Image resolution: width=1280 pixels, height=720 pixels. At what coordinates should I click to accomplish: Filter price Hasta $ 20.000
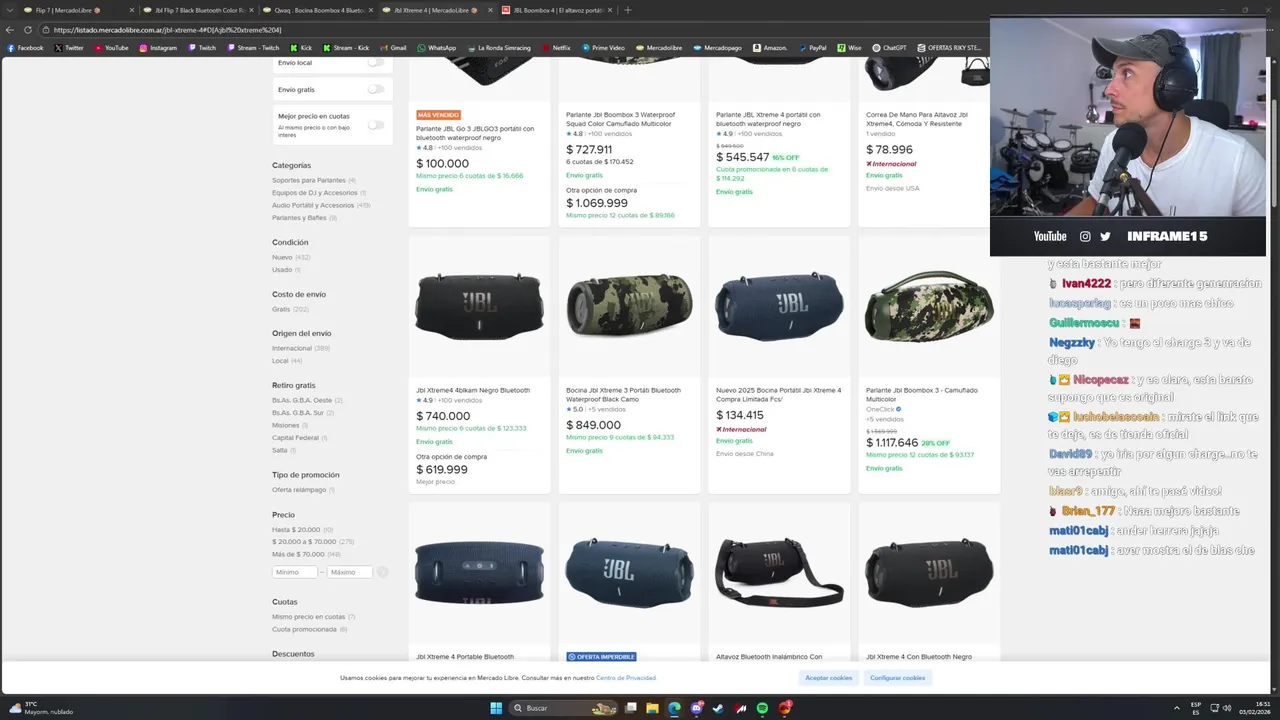point(296,529)
